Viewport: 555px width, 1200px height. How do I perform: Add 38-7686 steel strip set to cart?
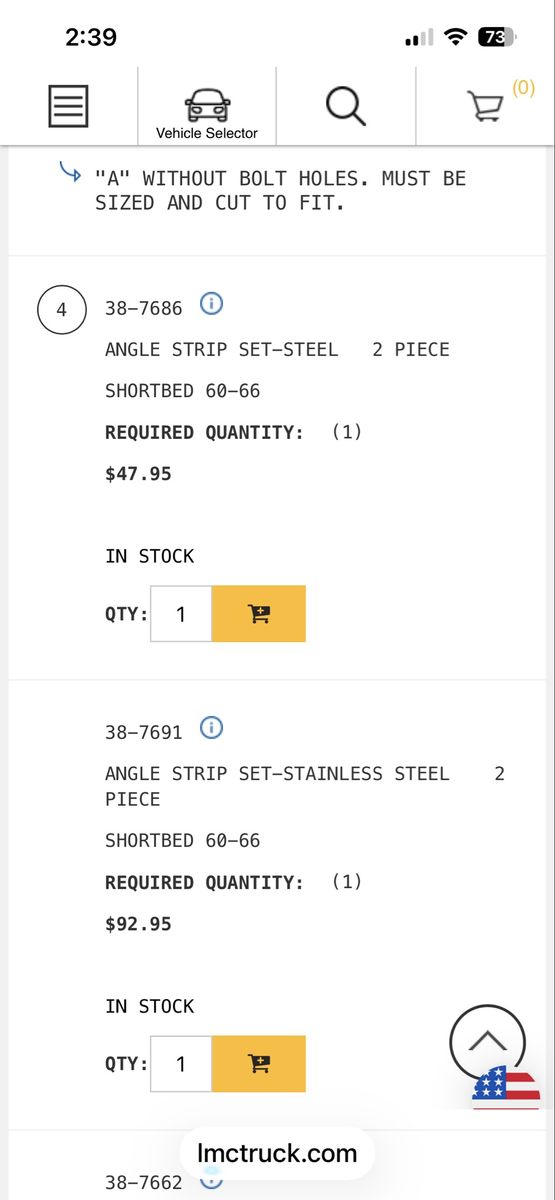pyautogui.click(x=259, y=614)
